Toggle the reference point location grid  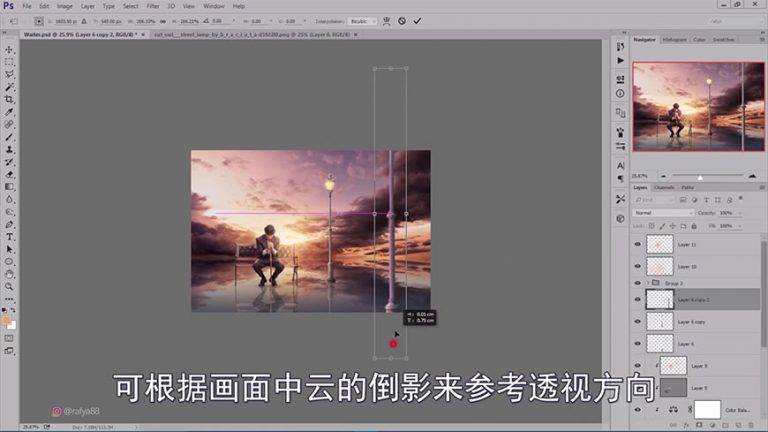(x=39, y=21)
